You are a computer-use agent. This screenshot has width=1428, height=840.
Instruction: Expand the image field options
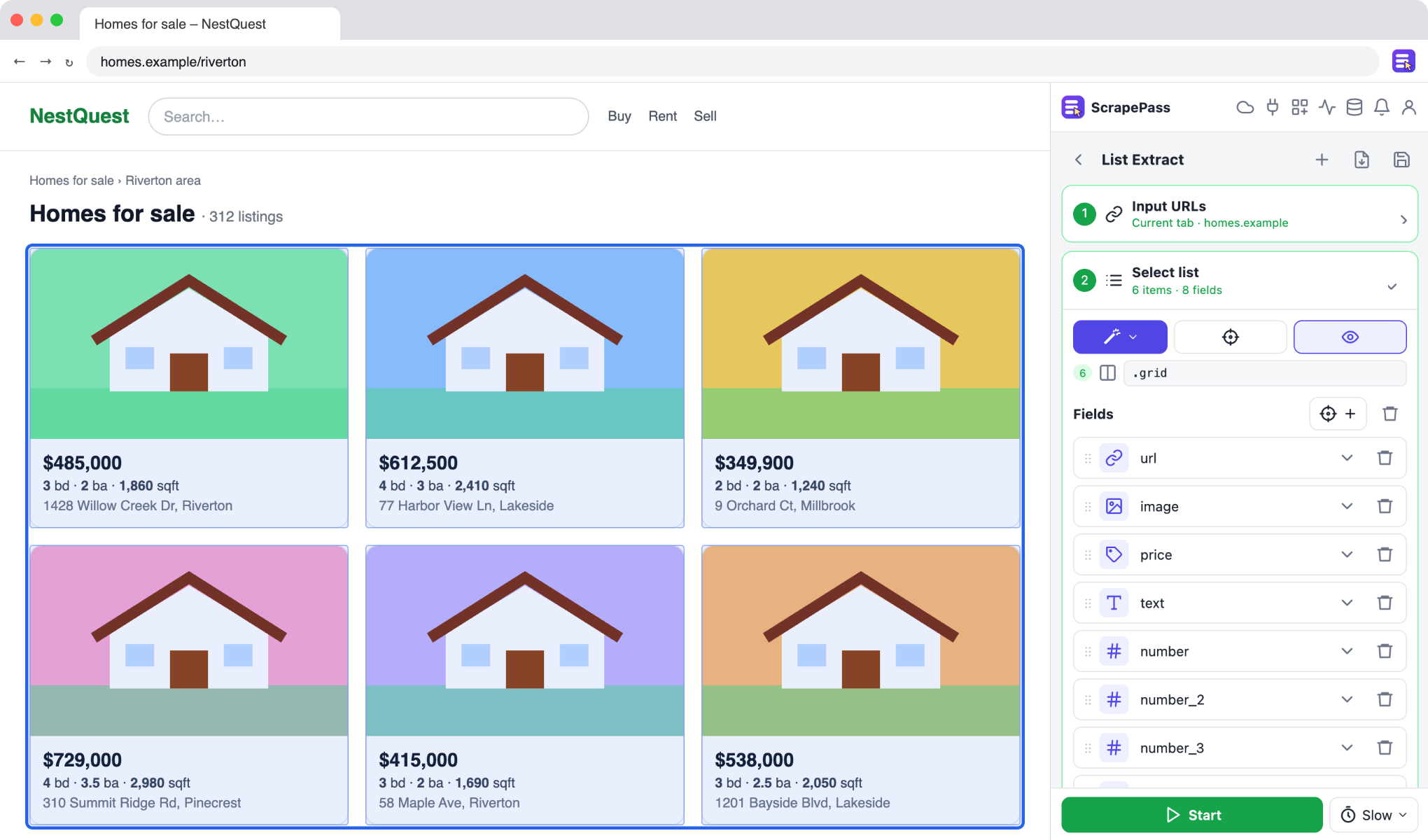click(1347, 506)
